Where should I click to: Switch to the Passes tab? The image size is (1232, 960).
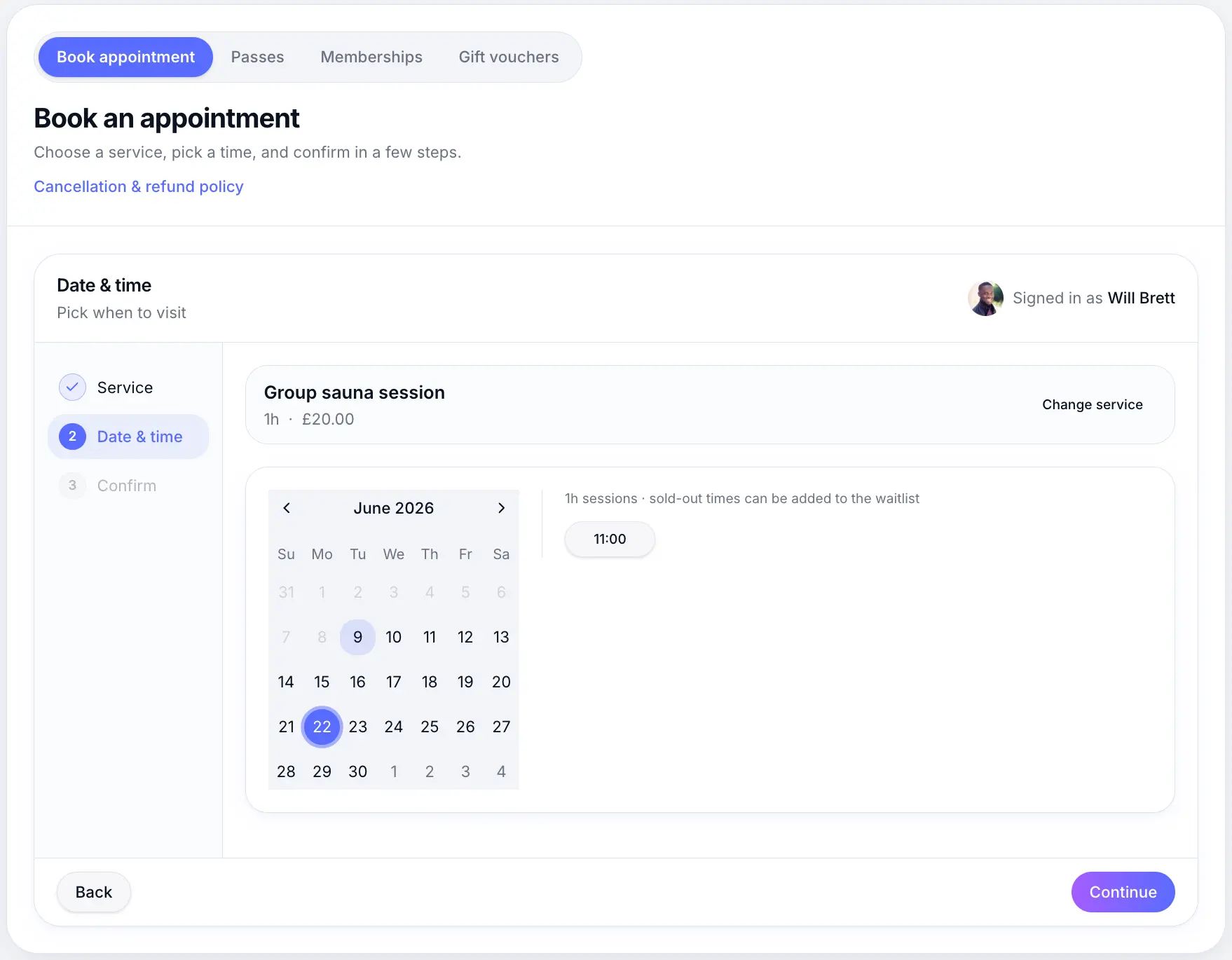(x=257, y=57)
